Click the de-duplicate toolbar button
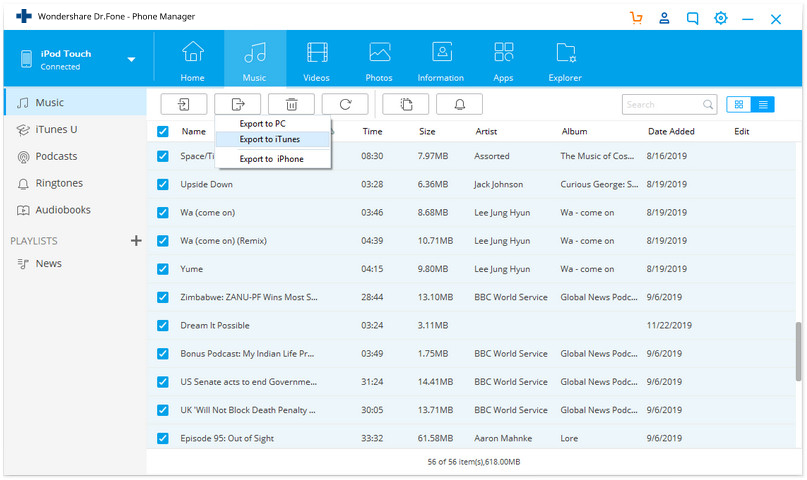807x480 pixels. 406,104
